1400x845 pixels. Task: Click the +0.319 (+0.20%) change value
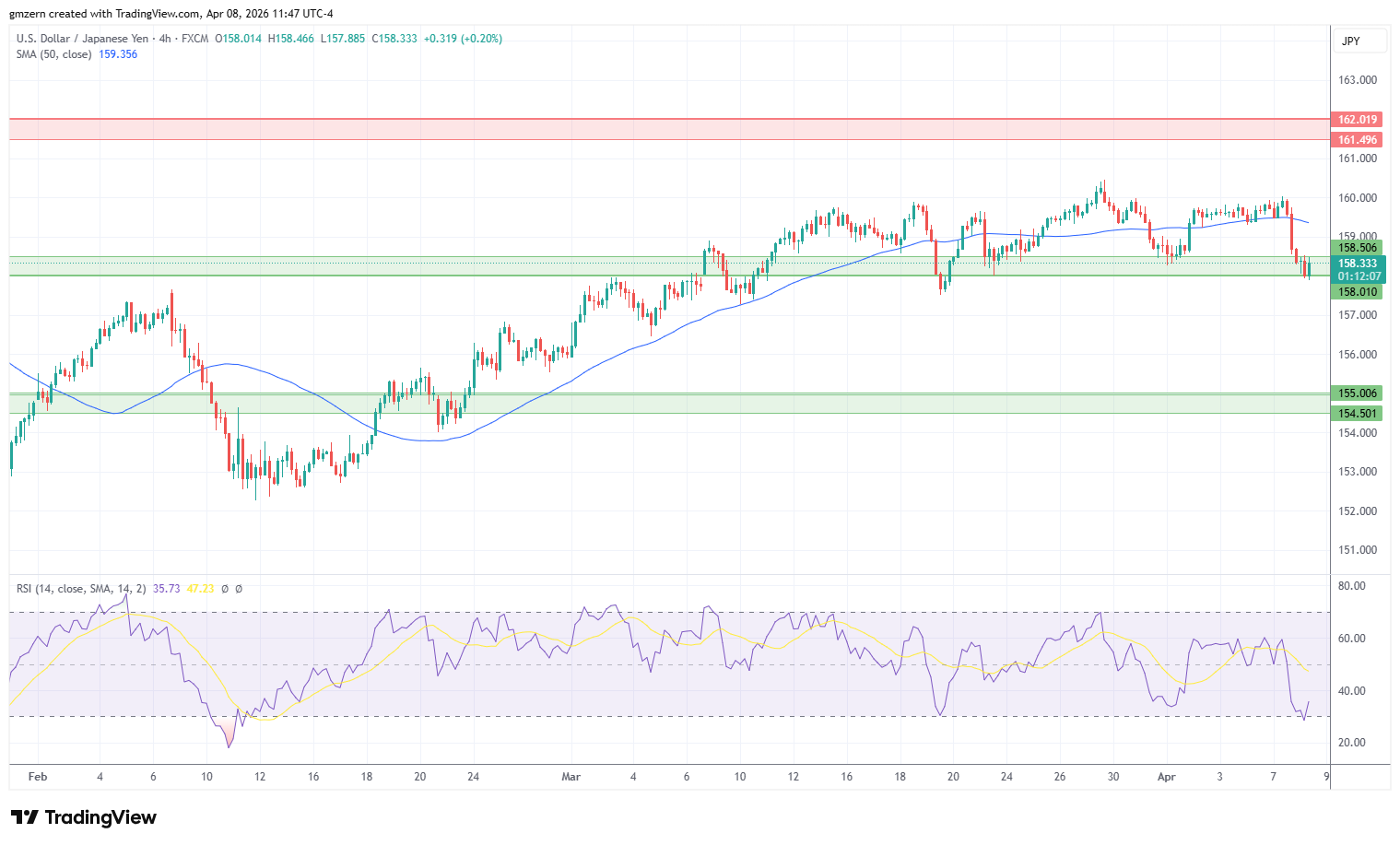tap(463, 39)
